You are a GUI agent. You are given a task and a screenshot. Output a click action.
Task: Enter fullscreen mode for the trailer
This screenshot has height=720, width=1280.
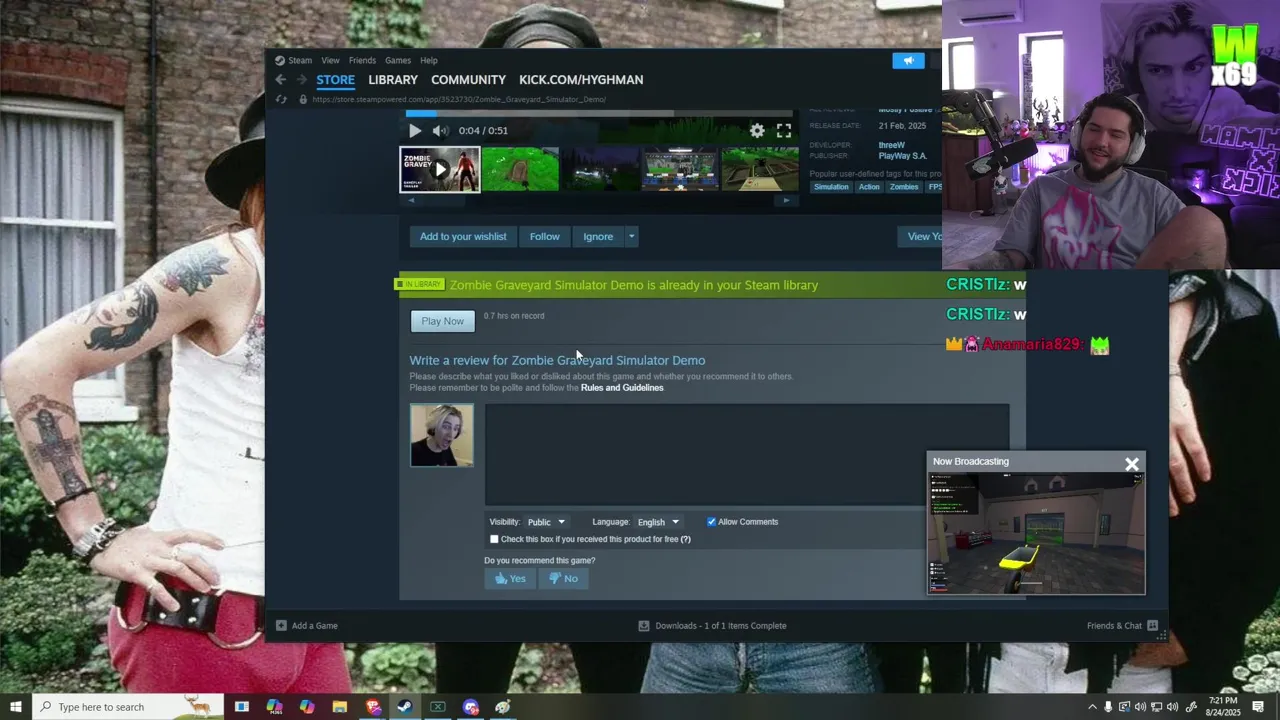pyautogui.click(x=784, y=130)
